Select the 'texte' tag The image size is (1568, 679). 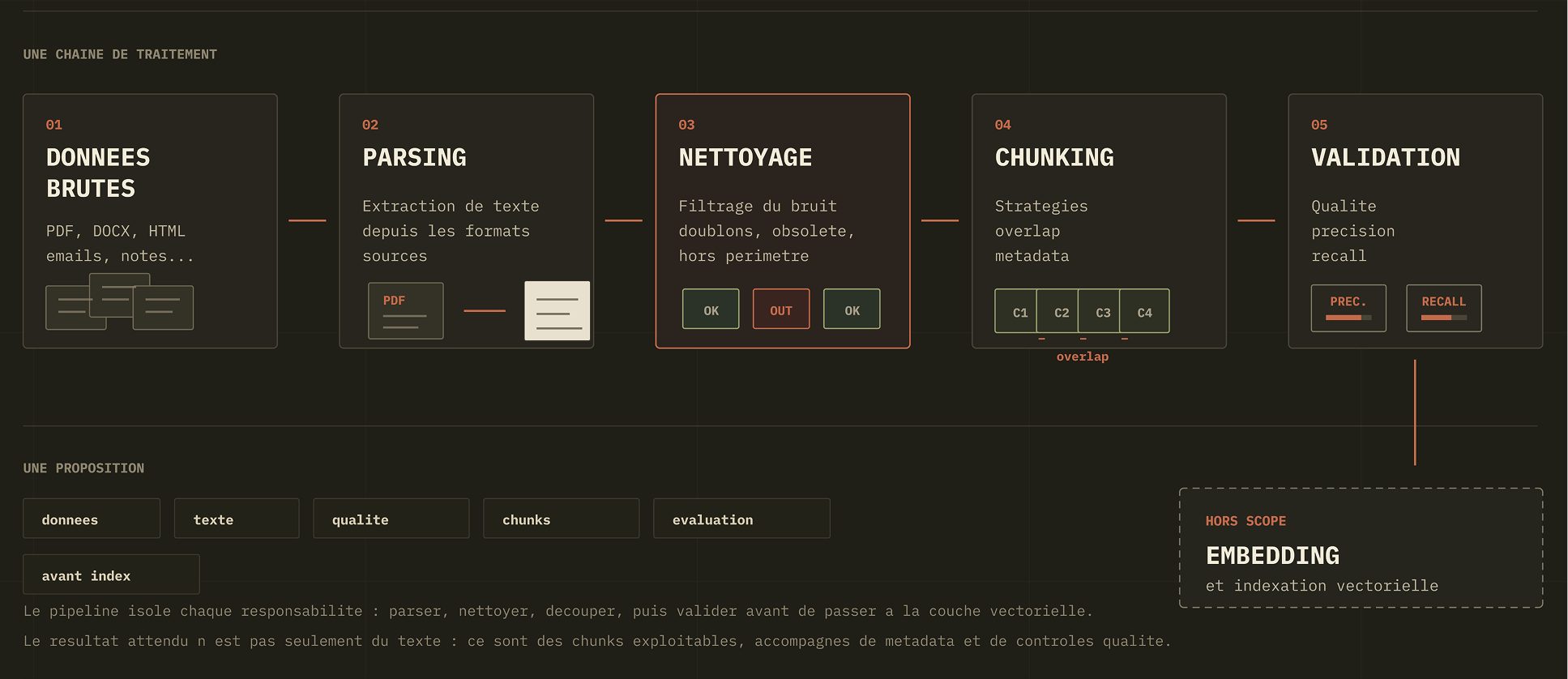pos(237,519)
